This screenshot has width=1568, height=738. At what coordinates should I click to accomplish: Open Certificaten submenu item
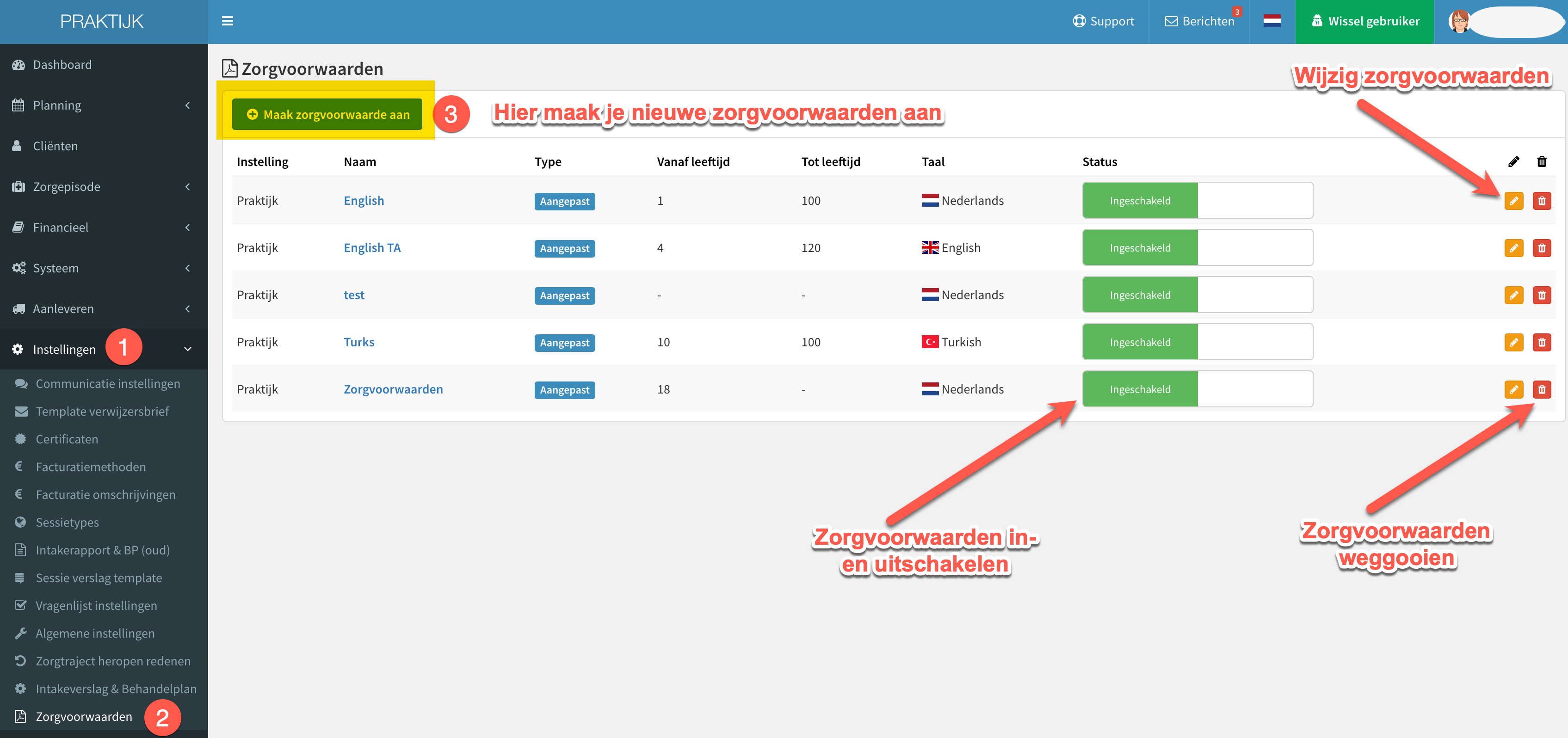tap(104, 439)
